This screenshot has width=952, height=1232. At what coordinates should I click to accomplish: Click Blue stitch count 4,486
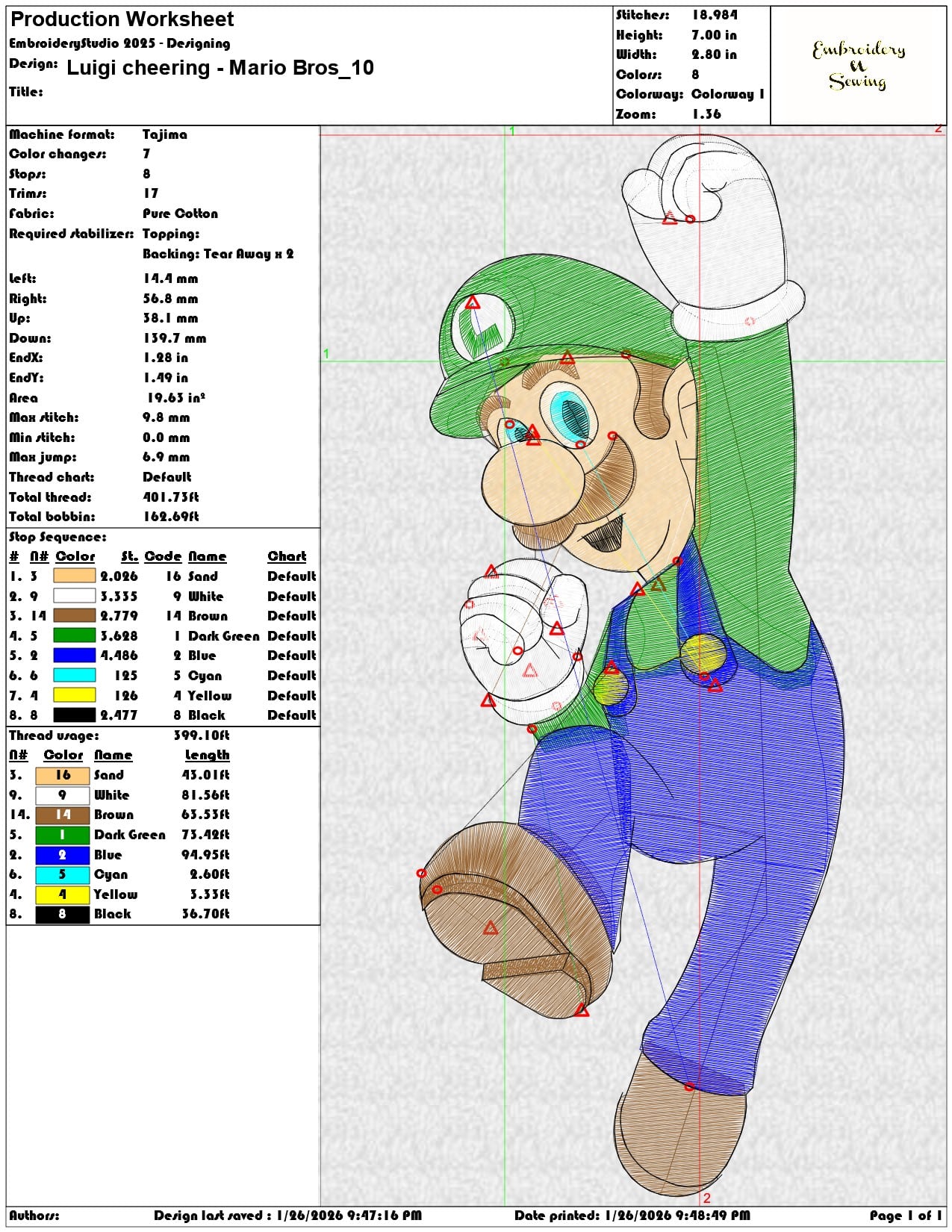(119, 656)
